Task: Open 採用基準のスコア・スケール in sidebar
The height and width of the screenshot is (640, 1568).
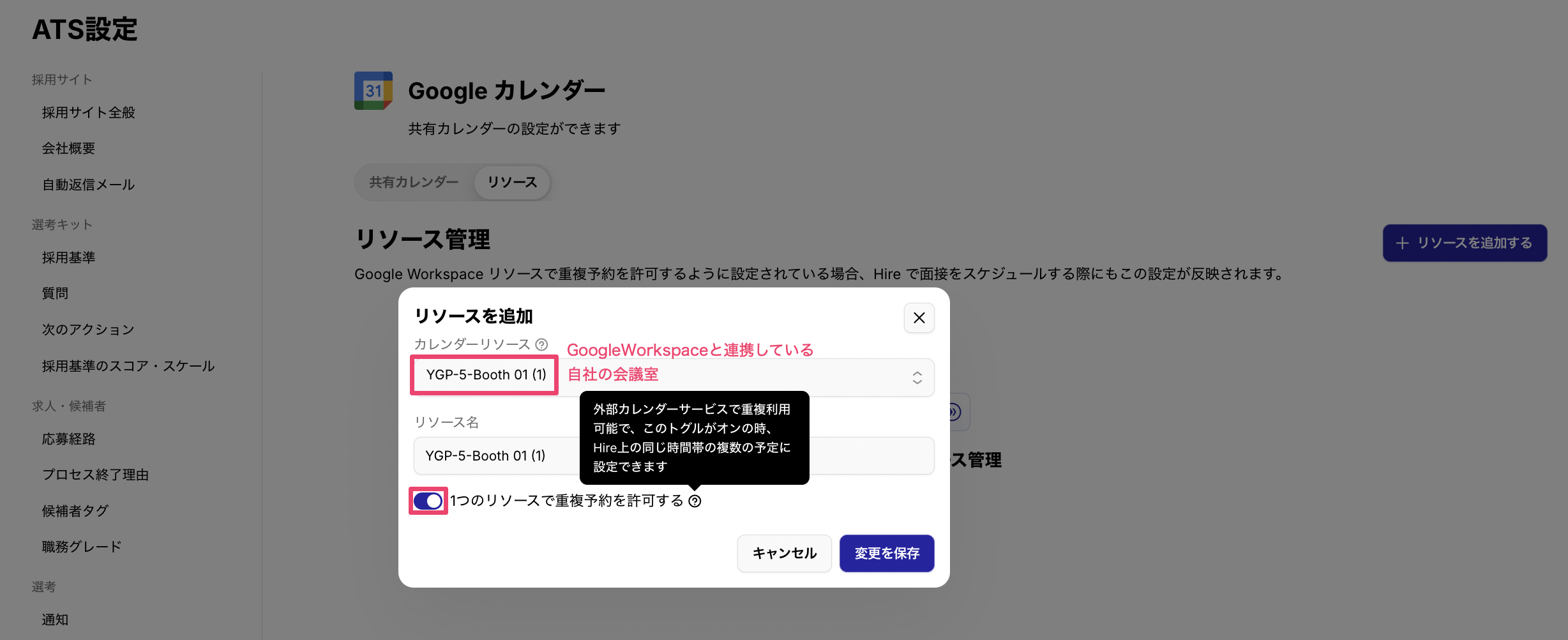Action: (128, 366)
